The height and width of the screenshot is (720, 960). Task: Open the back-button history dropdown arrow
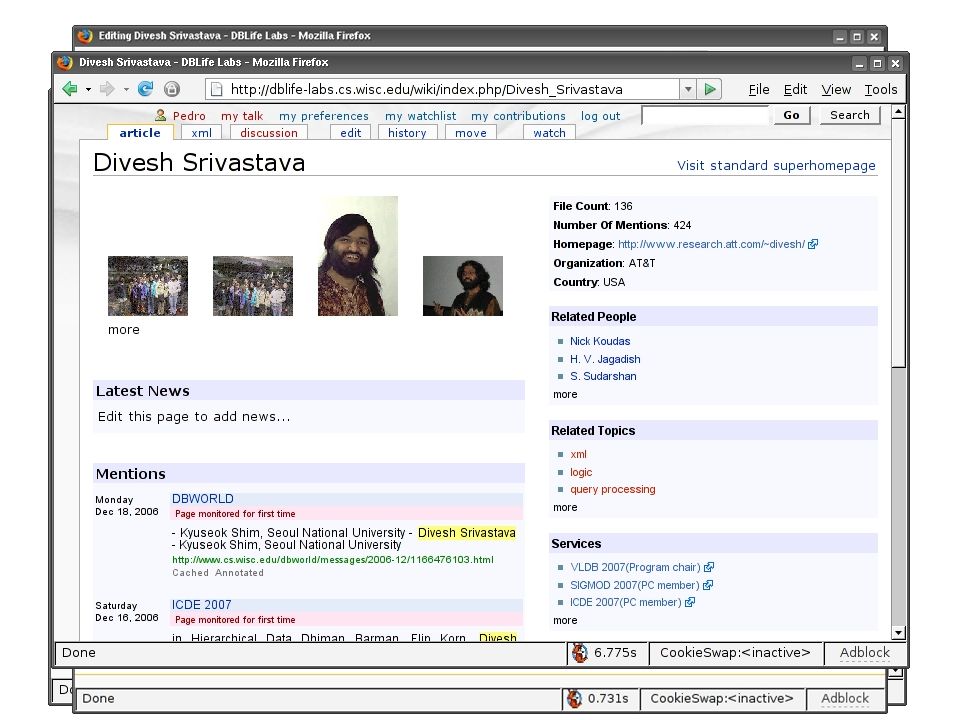88,89
